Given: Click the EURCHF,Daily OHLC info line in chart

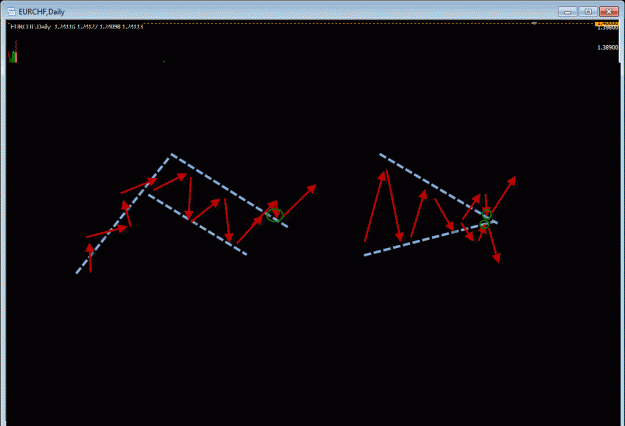Looking at the screenshot, I should (76, 27).
